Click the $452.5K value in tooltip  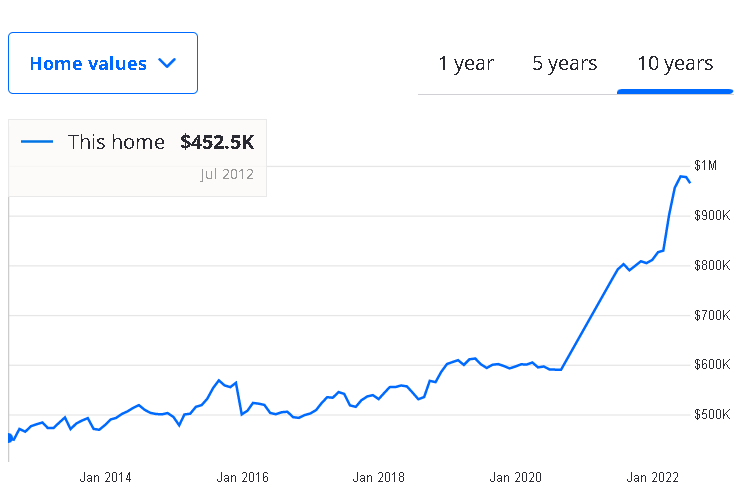point(217,142)
